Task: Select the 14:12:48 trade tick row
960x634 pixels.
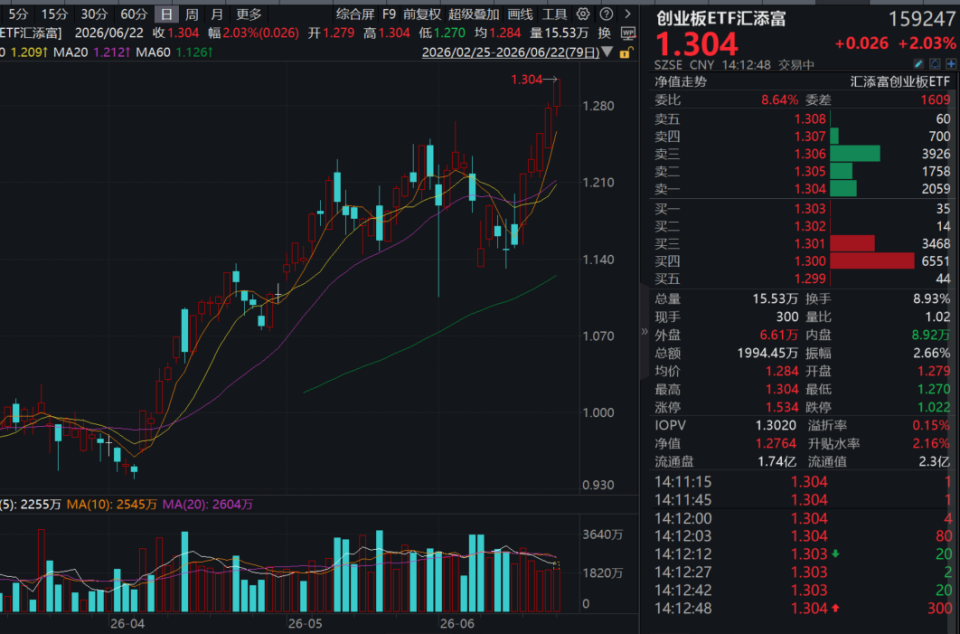Action: tap(803, 608)
